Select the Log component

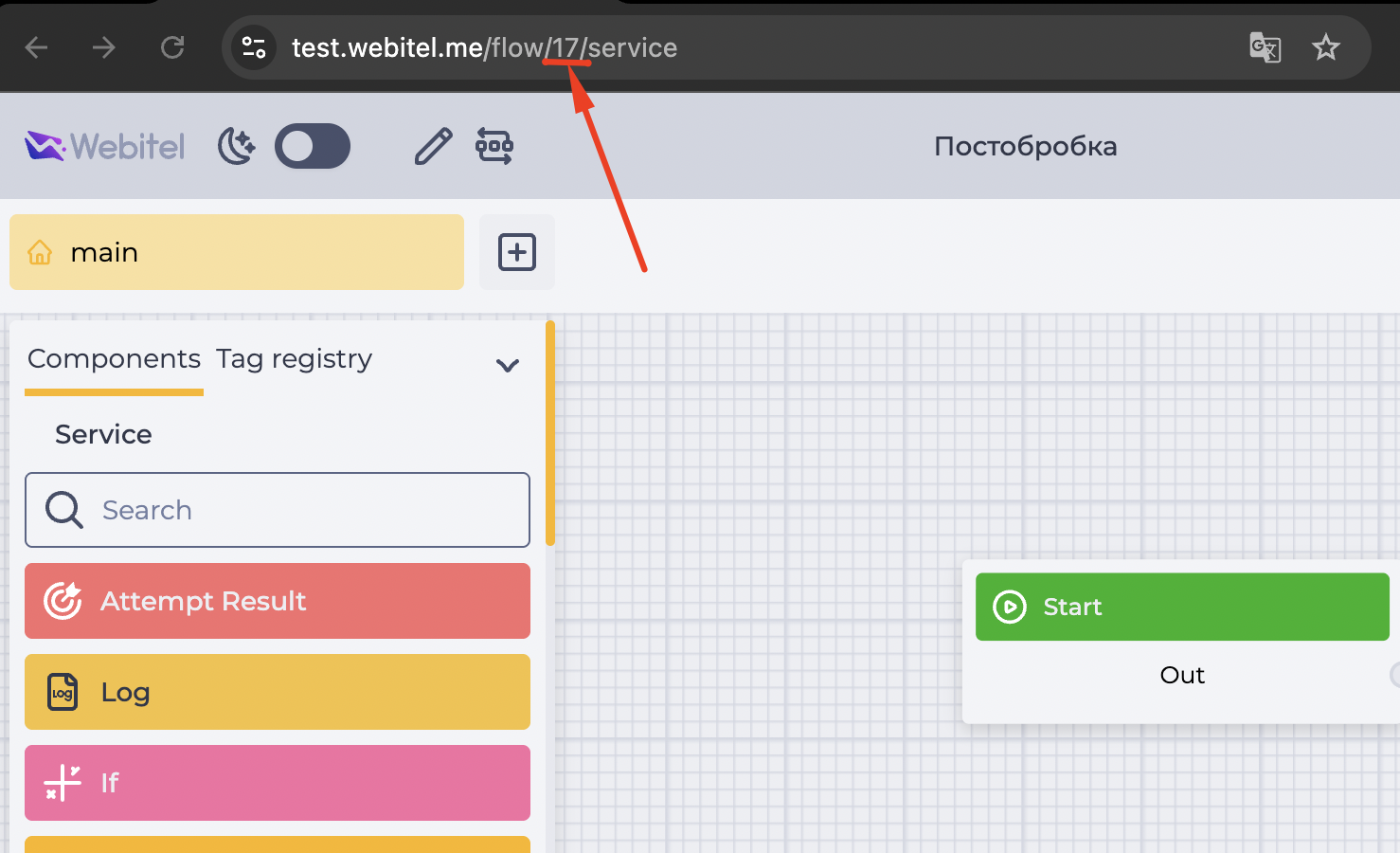[278, 692]
